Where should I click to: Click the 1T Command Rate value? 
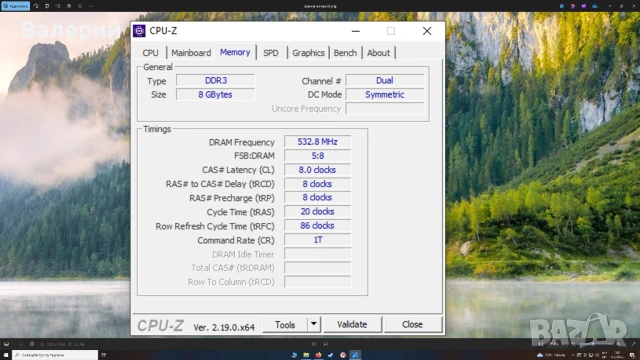(318, 240)
